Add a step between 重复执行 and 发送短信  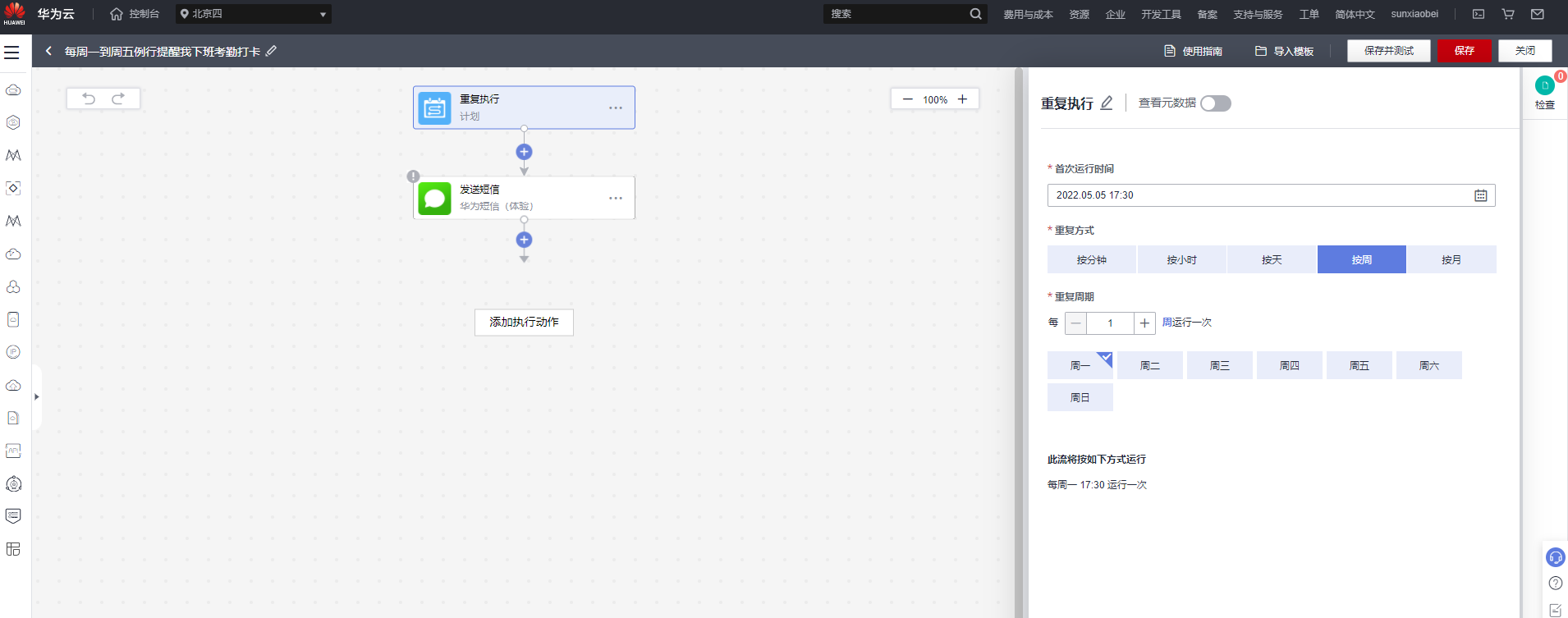(524, 152)
